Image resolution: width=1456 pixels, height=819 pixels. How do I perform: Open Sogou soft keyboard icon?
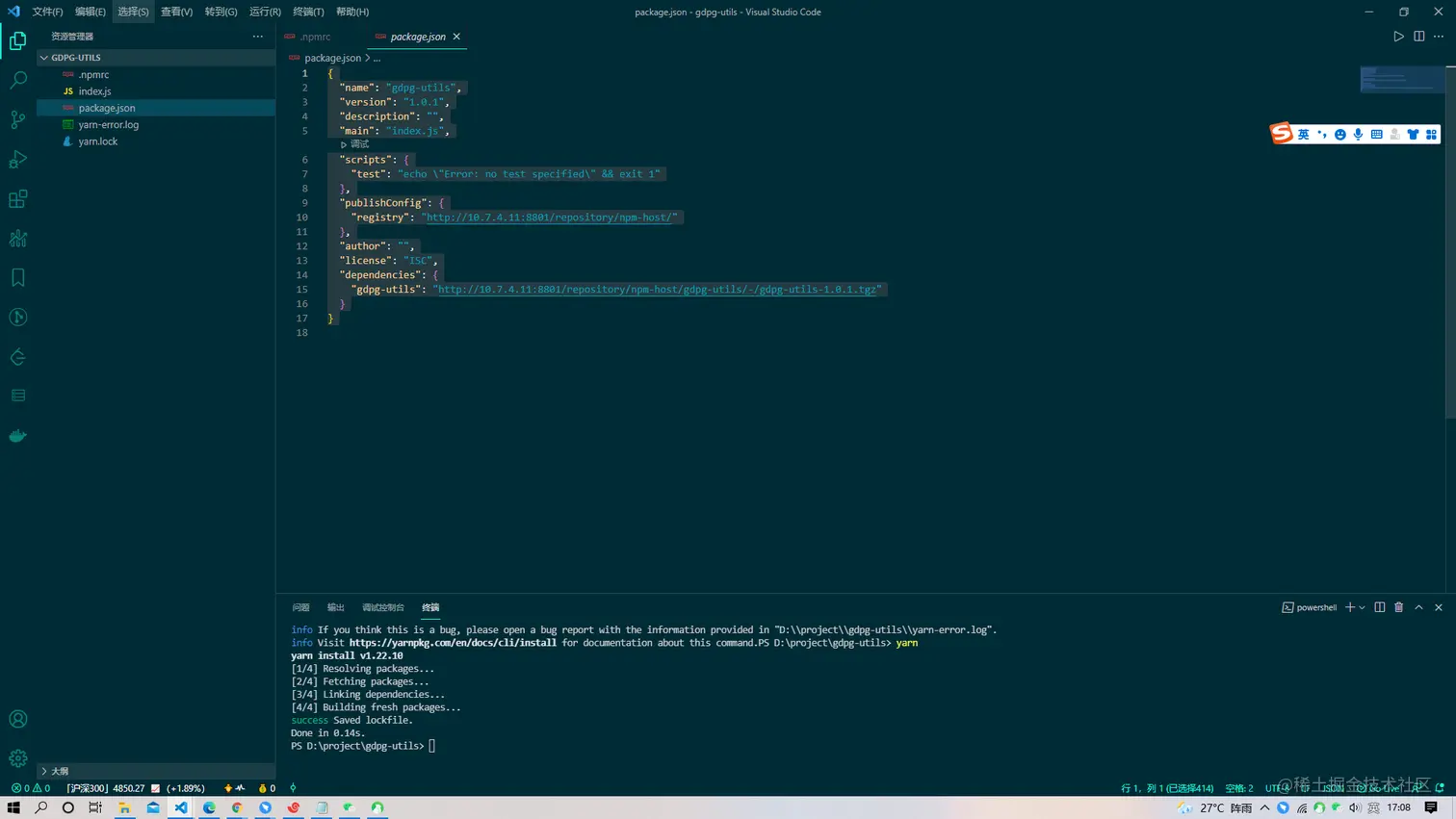pos(1376,135)
